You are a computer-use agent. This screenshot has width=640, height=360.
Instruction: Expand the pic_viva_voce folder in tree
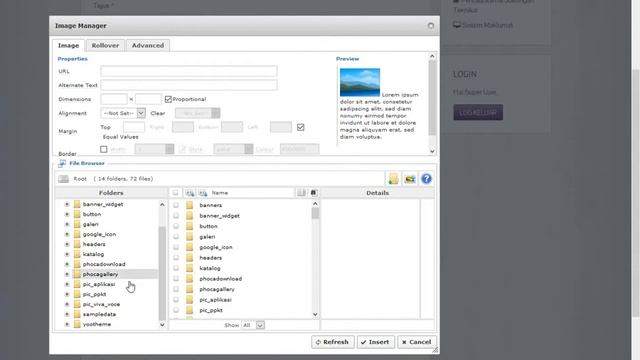(67, 304)
